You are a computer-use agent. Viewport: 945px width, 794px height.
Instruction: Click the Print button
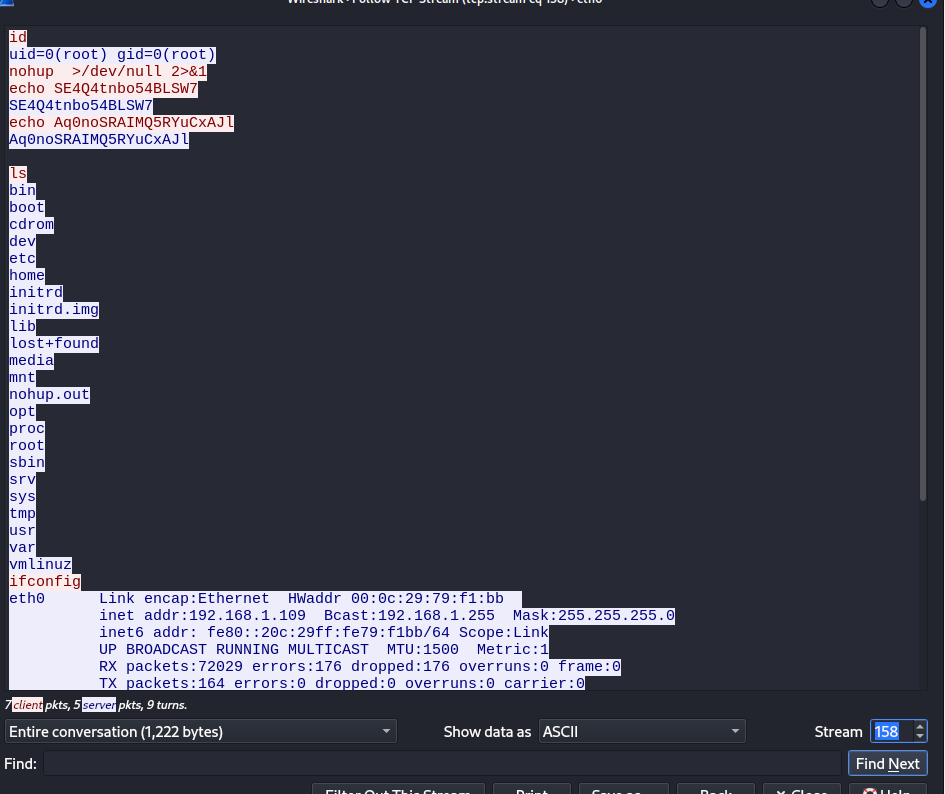[532, 789]
